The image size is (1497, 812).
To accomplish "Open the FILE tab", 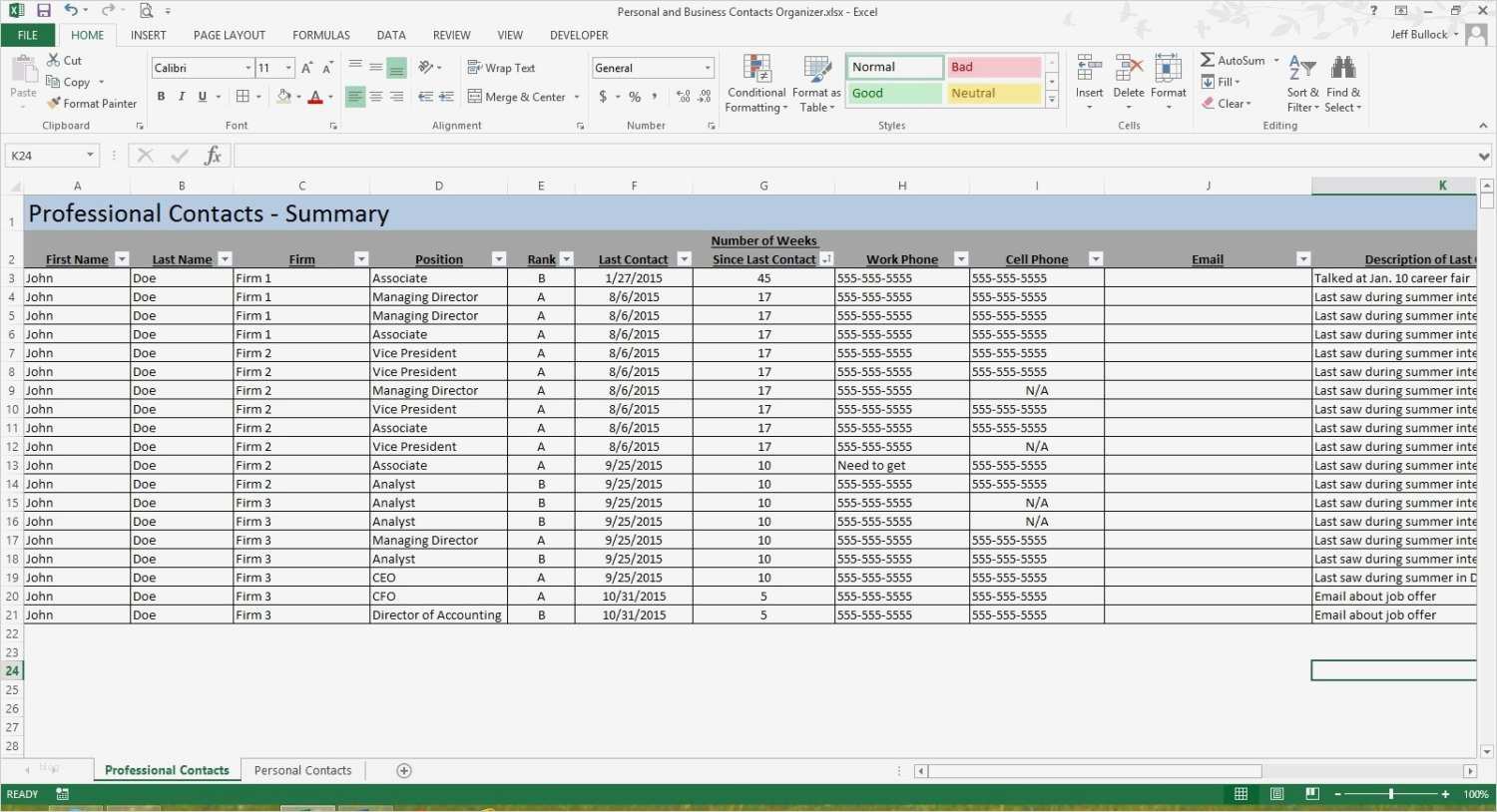I will click(28, 35).
